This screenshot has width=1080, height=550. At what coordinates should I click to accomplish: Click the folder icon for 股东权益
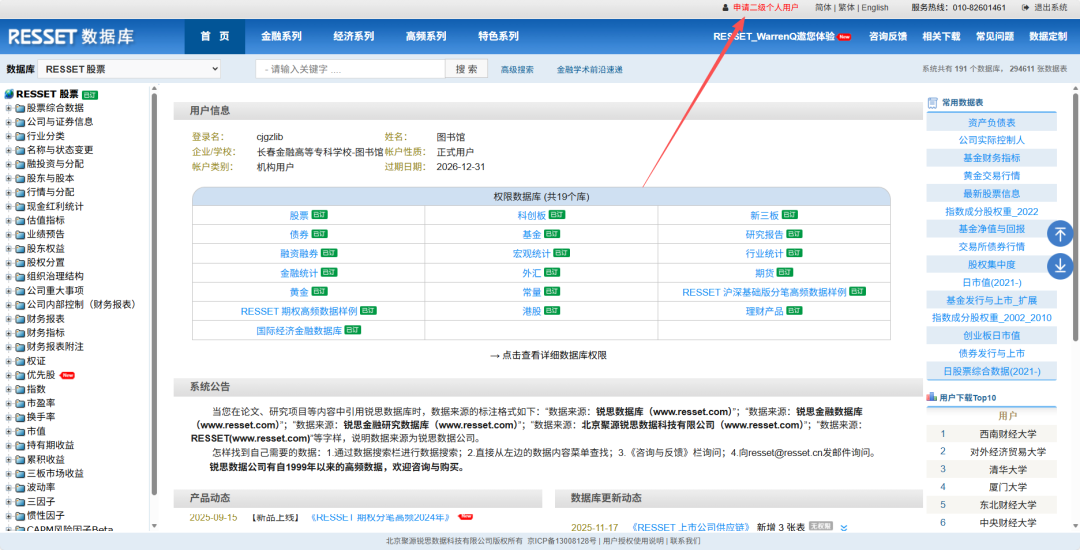tap(20, 248)
